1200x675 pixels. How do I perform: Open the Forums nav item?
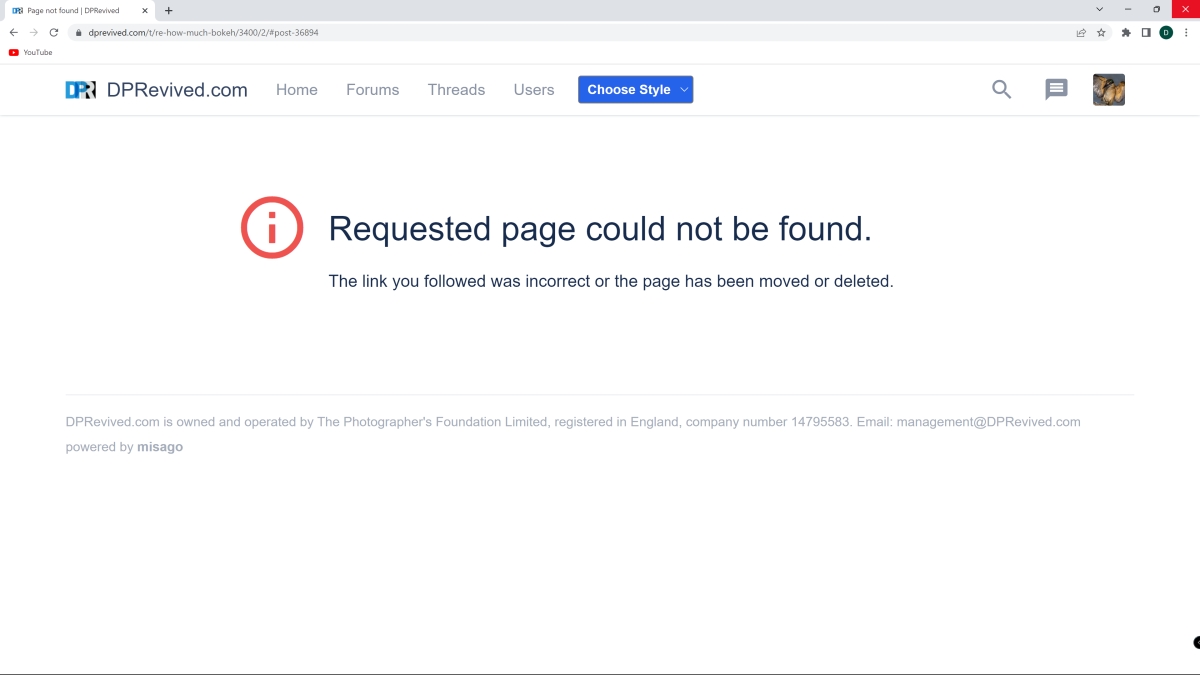point(372,90)
